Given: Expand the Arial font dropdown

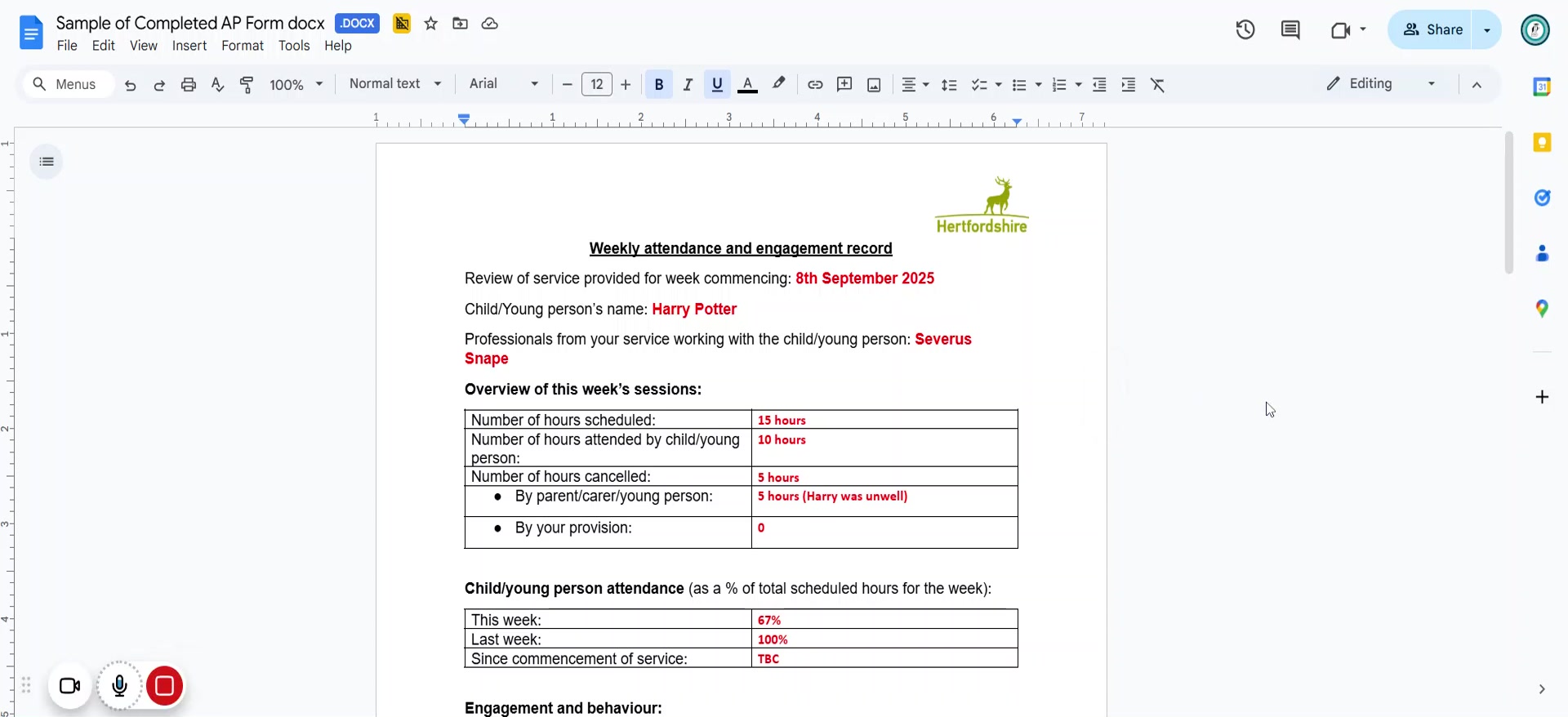Looking at the screenshot, I should tap(504, 84).
